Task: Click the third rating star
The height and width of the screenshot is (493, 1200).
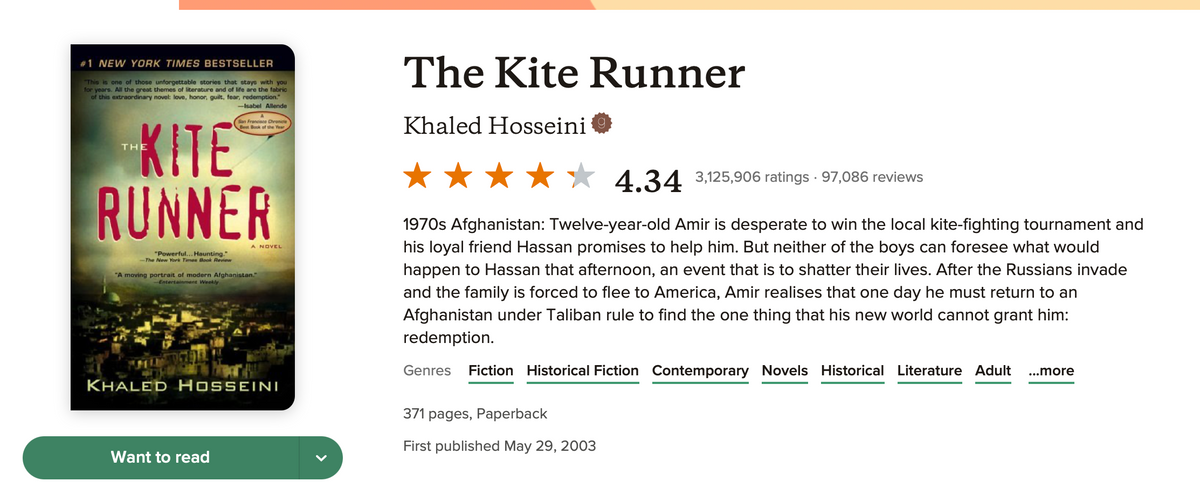Action: pyautogui.click(x=499, y=177)
